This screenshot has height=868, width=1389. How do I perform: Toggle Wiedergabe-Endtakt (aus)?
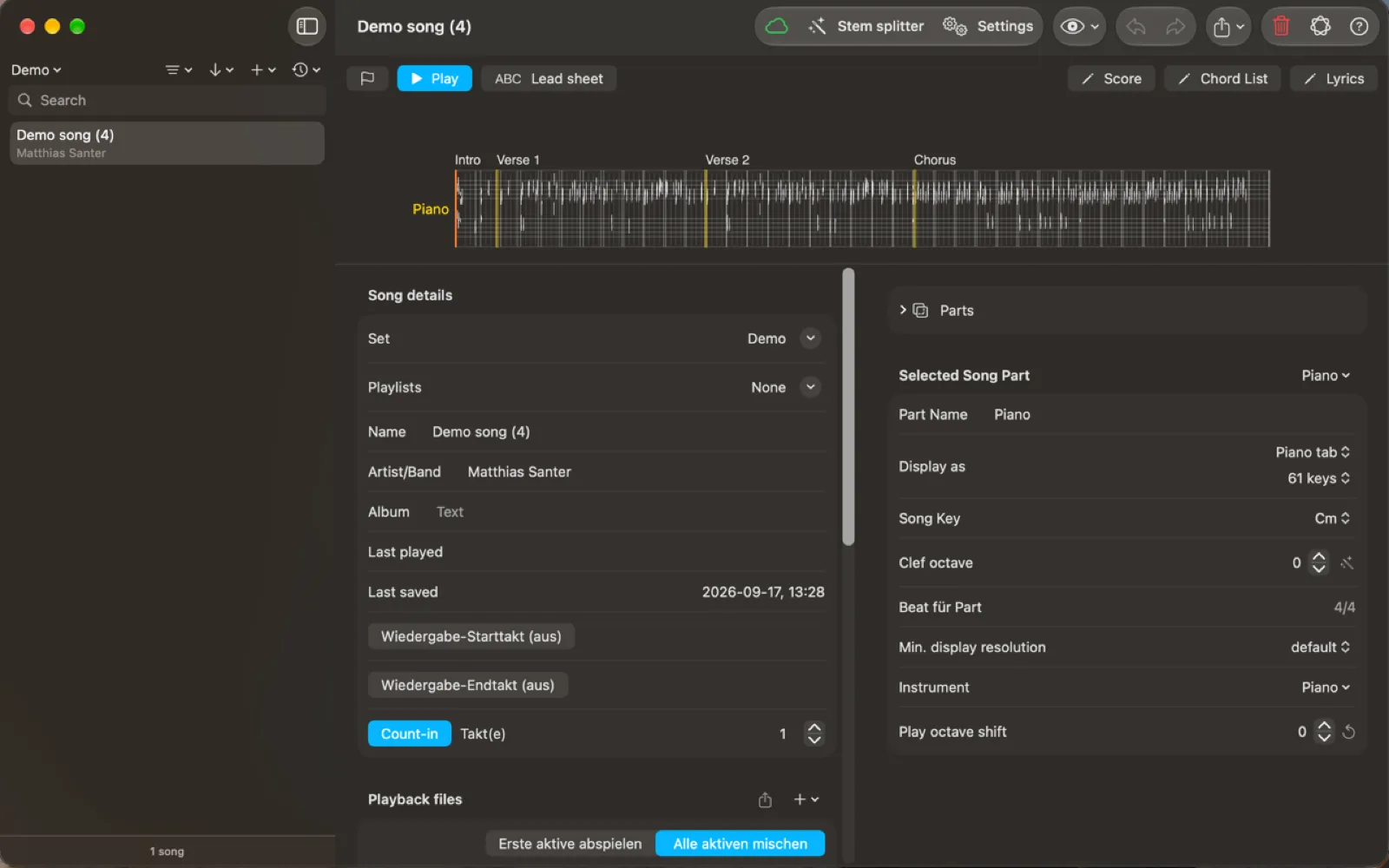click(x=468, y=685)
